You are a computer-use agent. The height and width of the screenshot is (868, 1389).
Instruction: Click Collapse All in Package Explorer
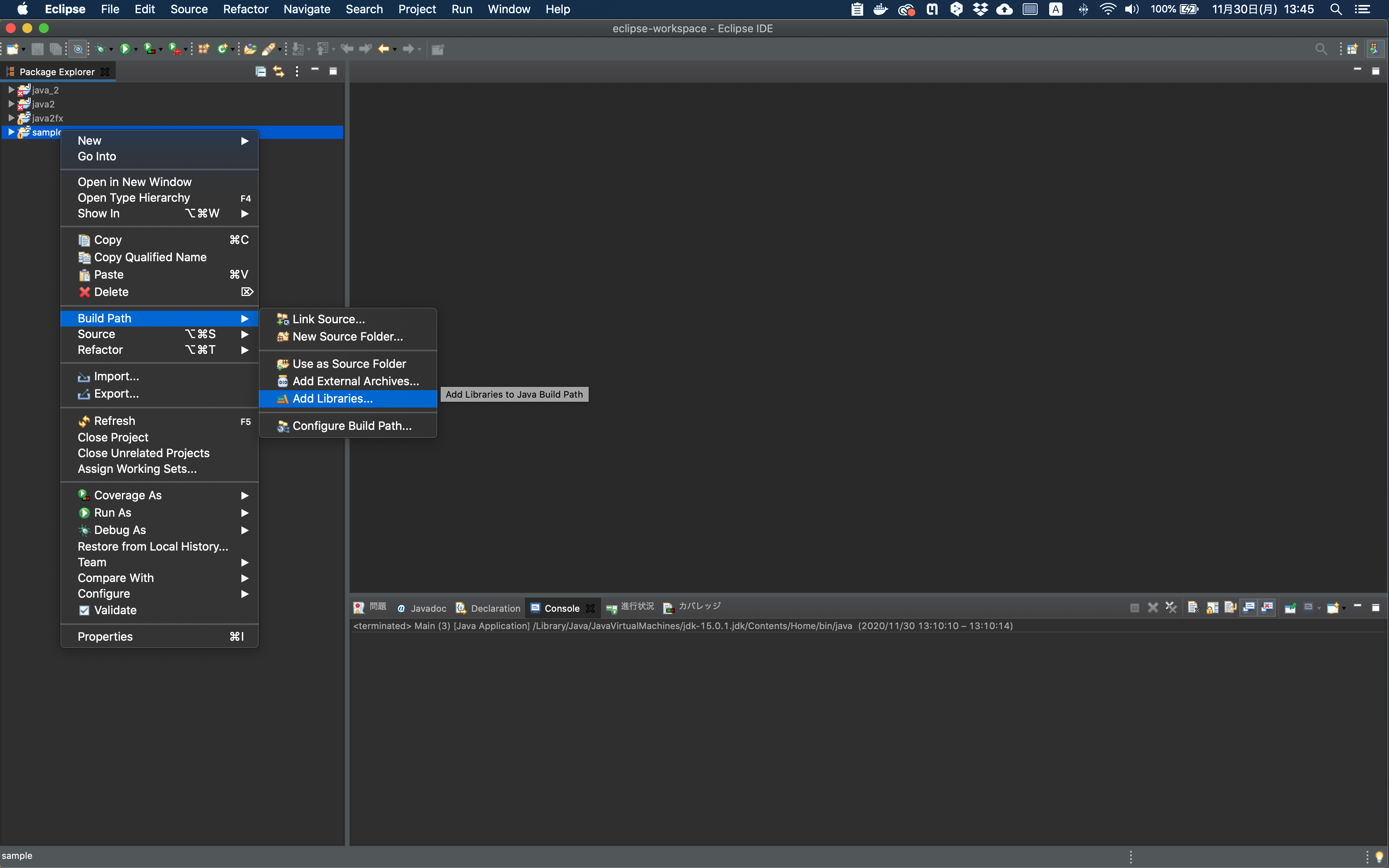pos(260,71)
